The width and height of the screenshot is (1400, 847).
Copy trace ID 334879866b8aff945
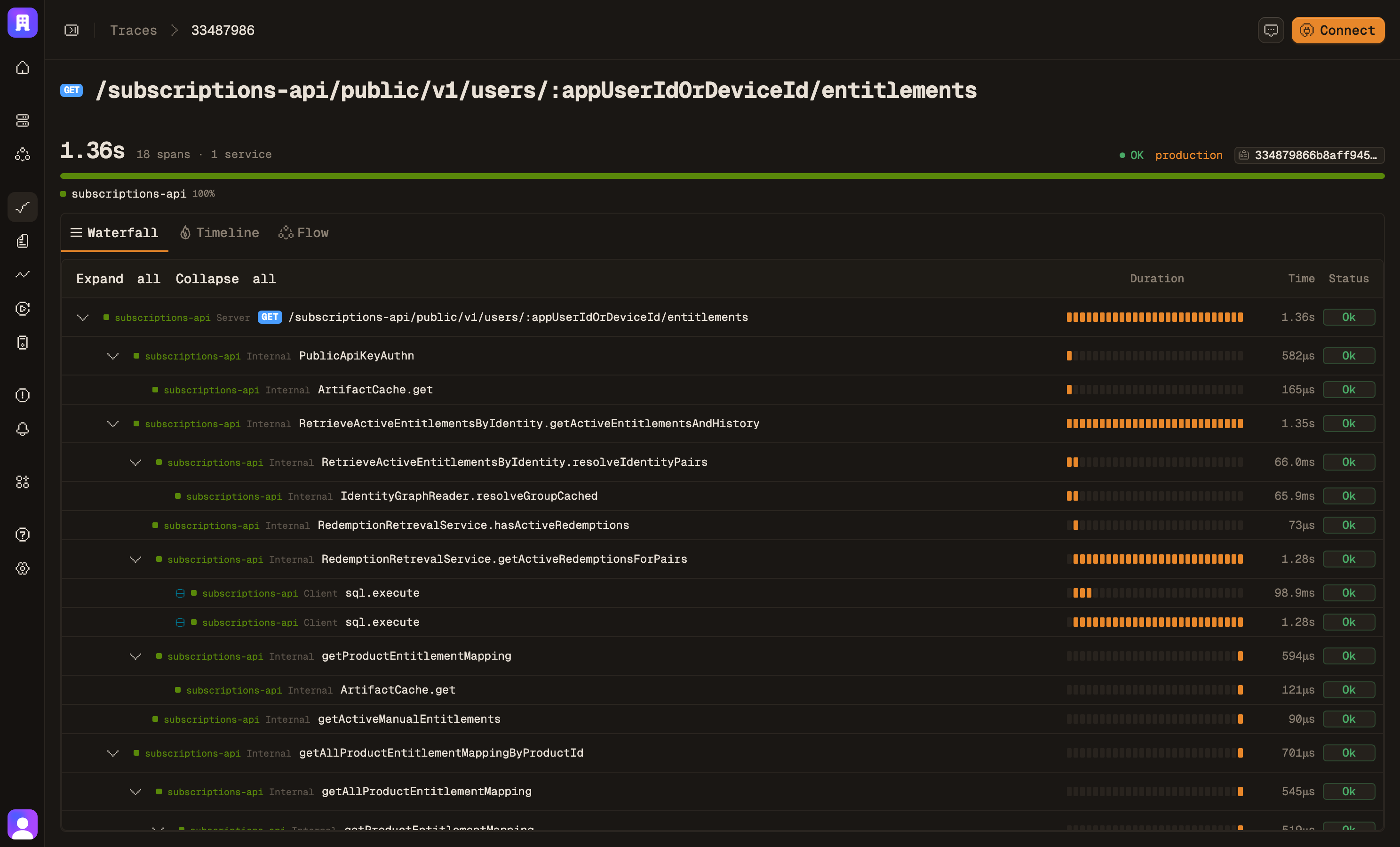pos(1309,155)
